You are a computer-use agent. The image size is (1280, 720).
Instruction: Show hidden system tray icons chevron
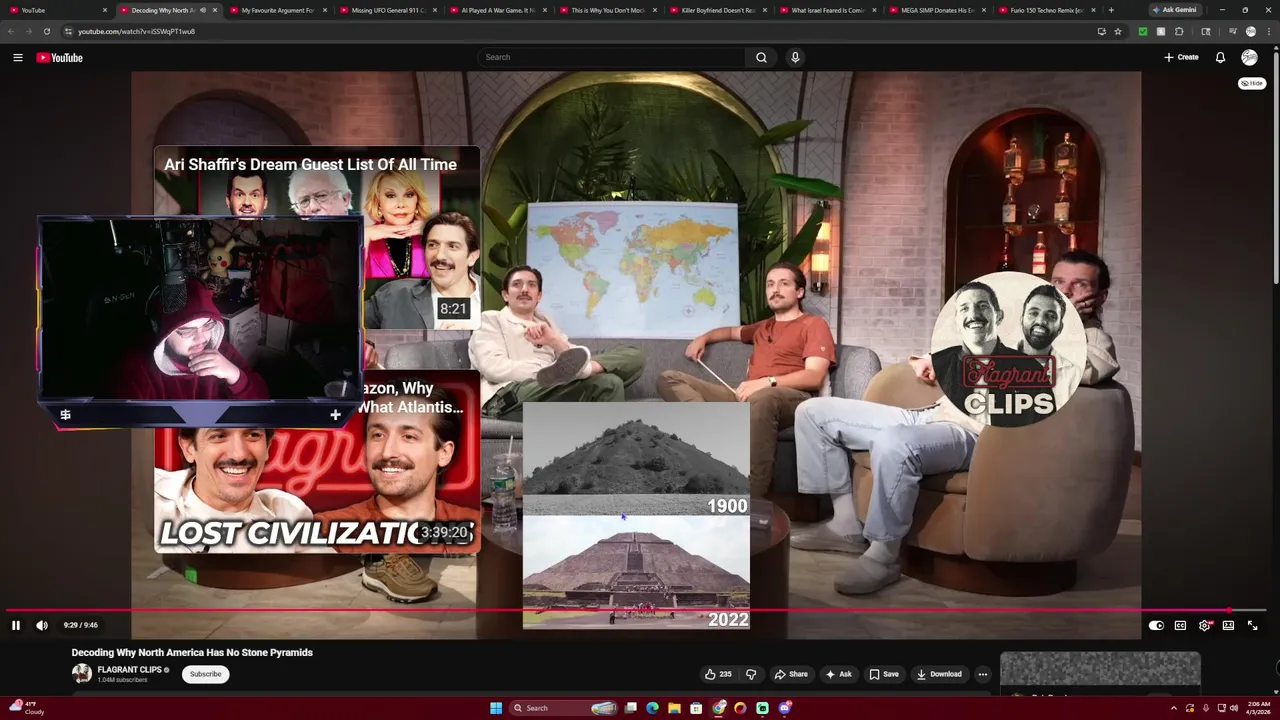pyautogui.click(x=1174, y=708)
